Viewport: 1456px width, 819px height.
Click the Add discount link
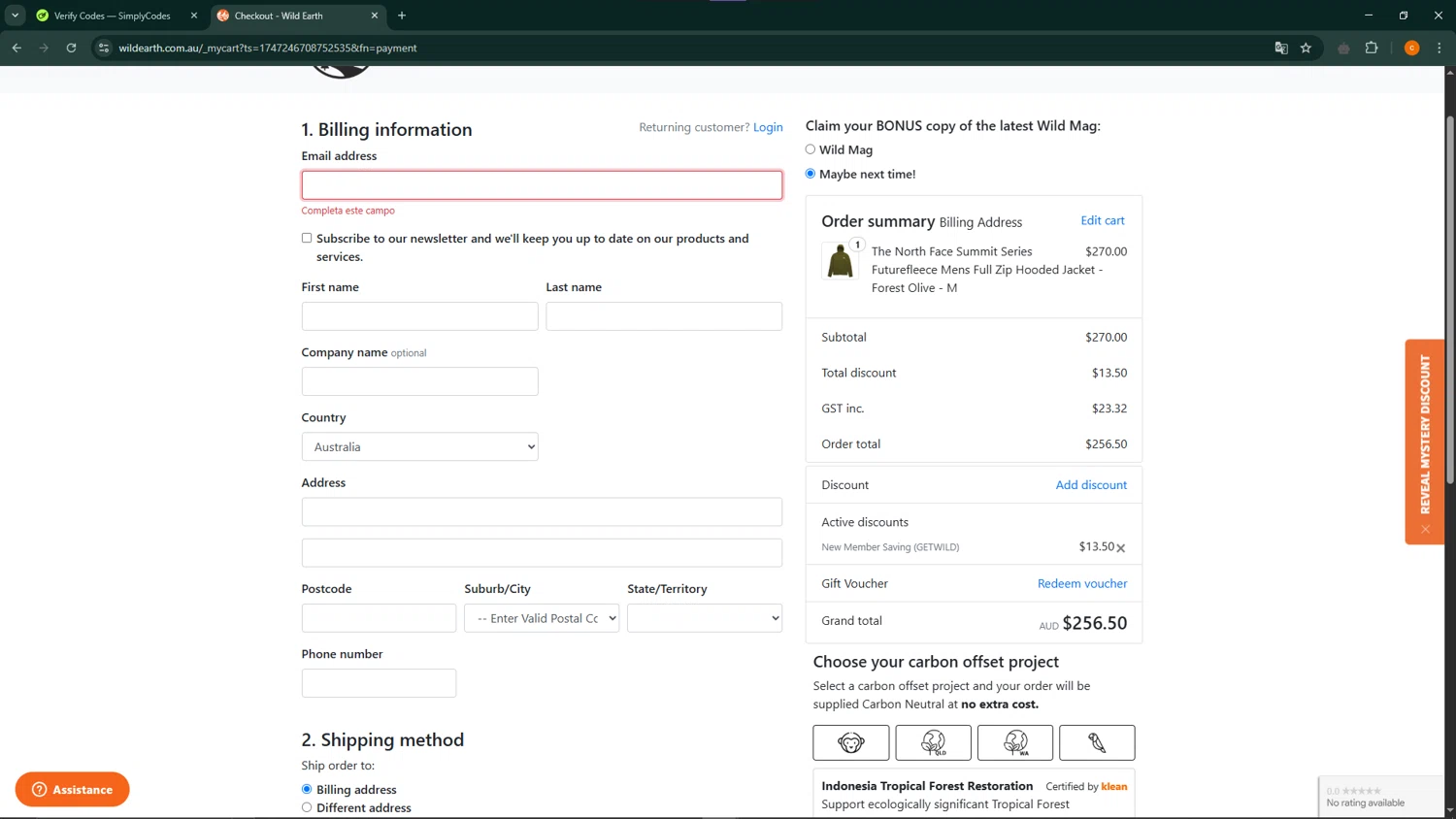coord(1091,484)
